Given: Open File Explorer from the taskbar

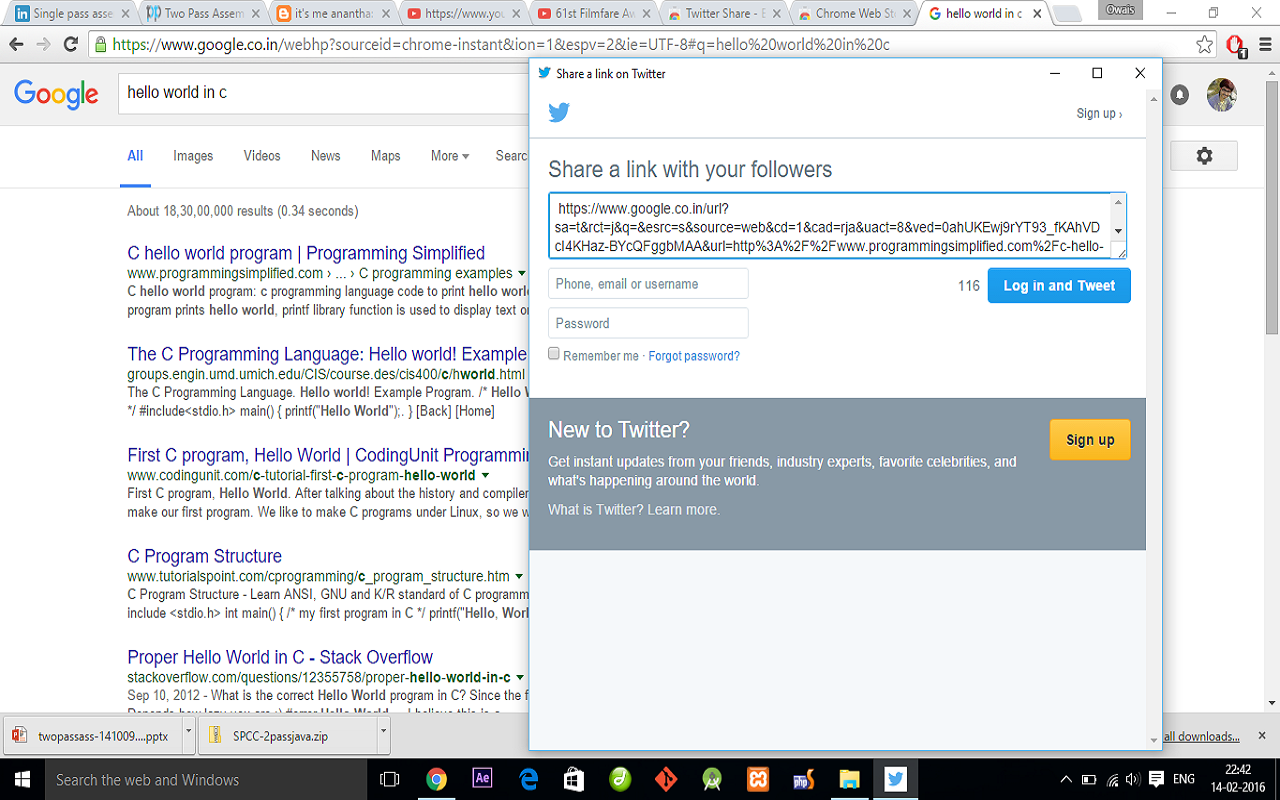Looking at the screenshot, I should (x=849, y=779).
